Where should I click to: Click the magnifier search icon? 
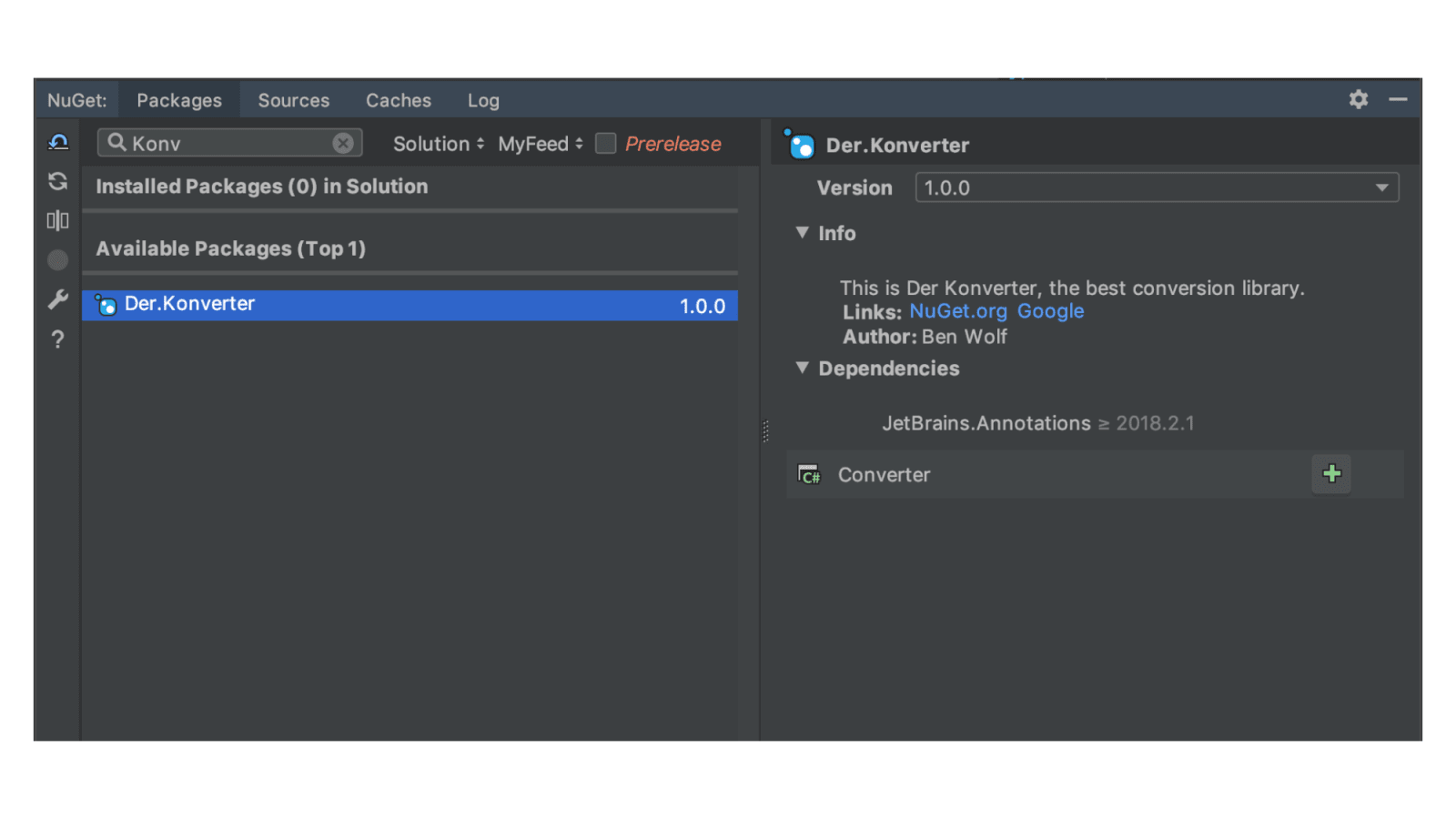tap(116, 142)
